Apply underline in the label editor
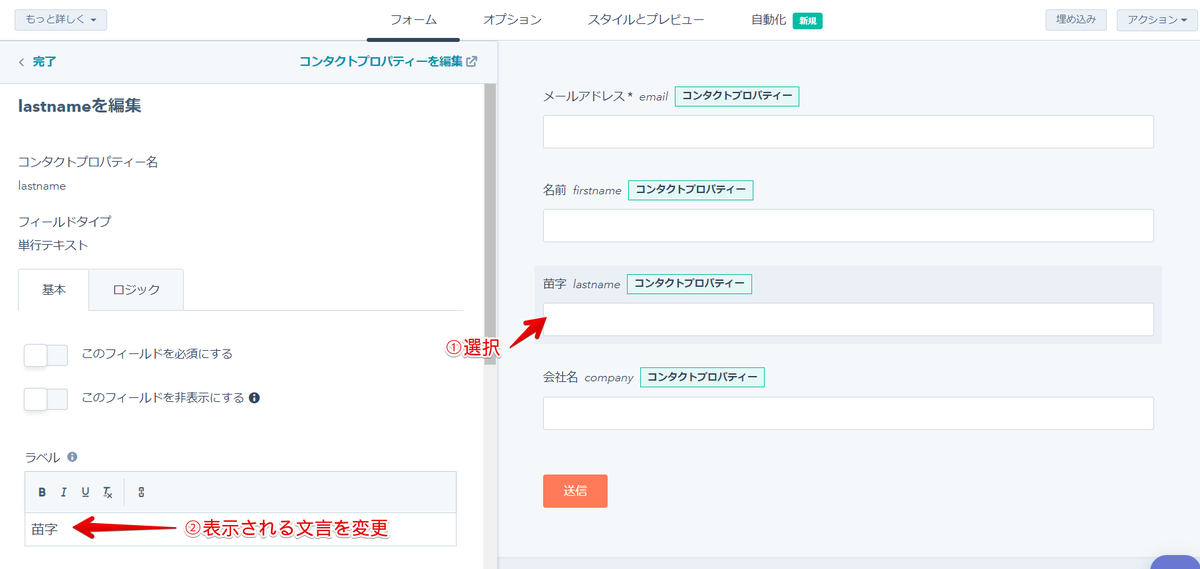This screenshot has height=569, width=1200. click(85, 492)
